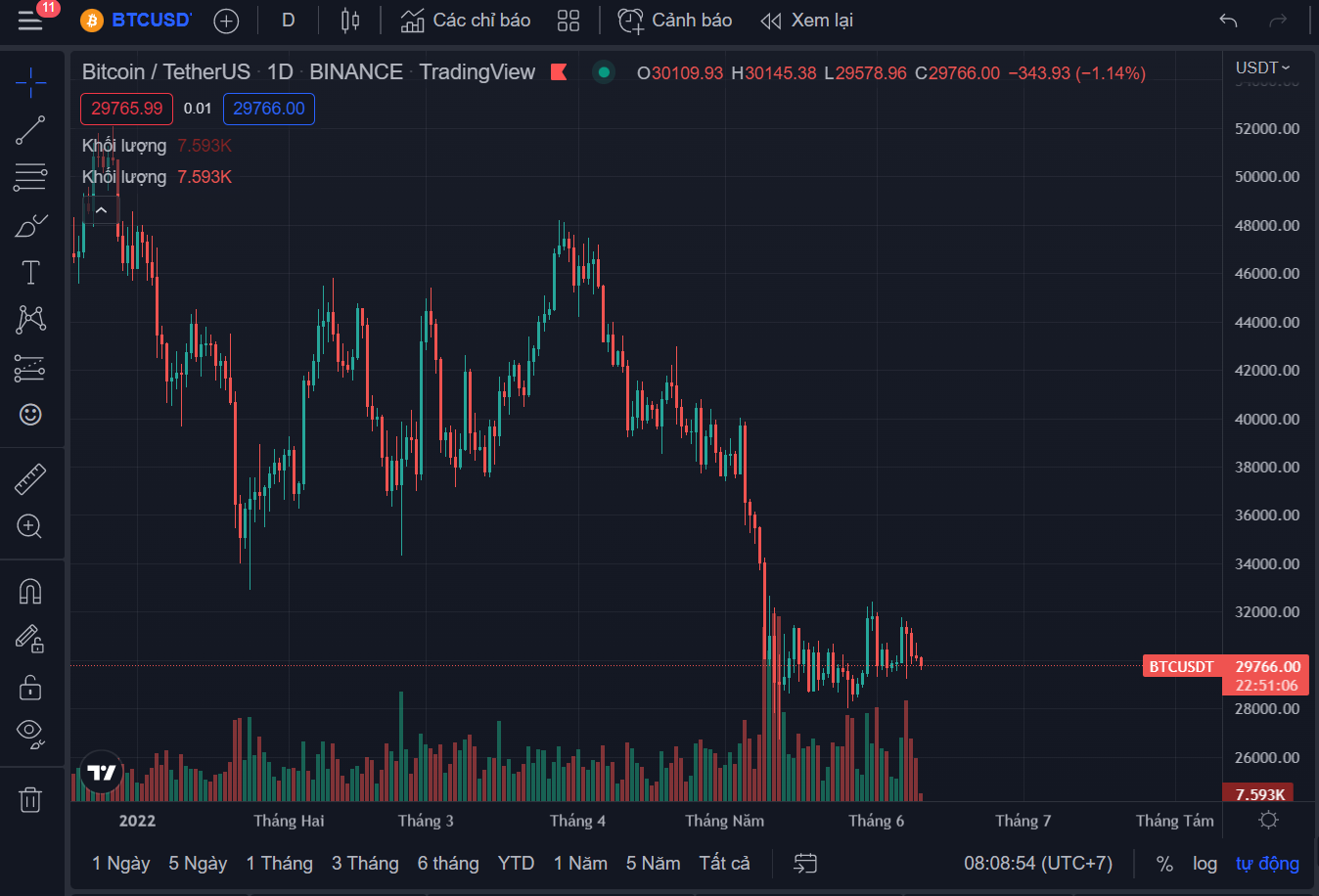The width and height of the screenshot is (1319, 896).
Task: Click the 7.593K volume label
Action: click(1259, 794)
